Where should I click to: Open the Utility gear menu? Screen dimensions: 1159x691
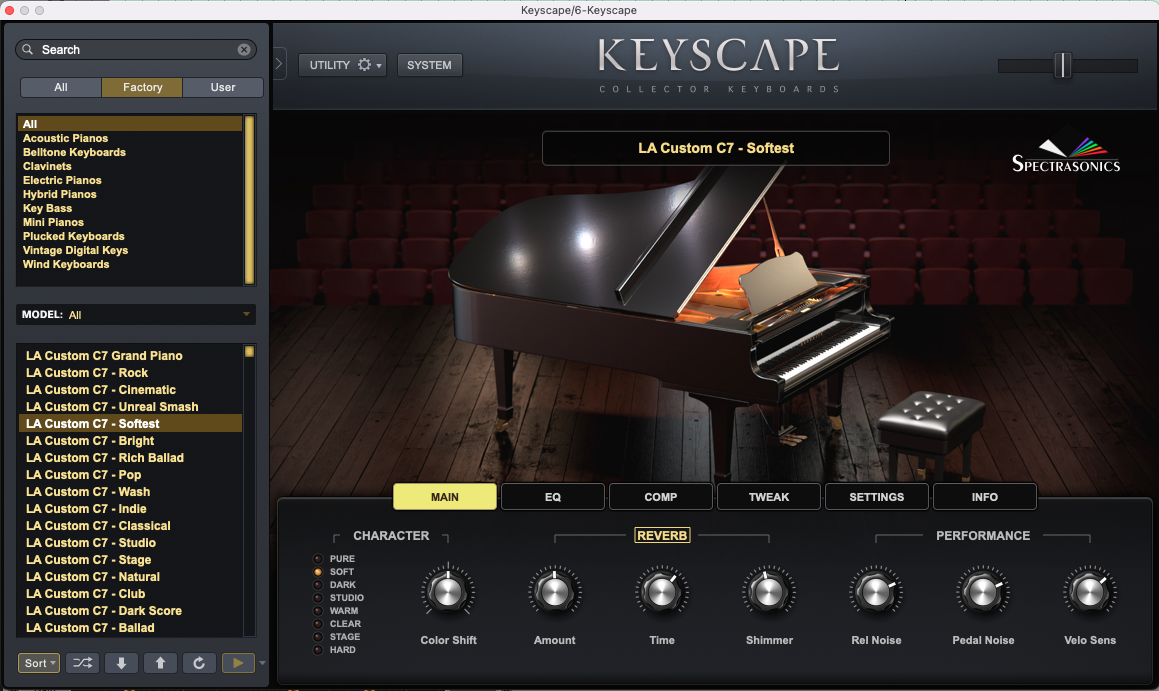pyautogui.click(x=342, y=65)
